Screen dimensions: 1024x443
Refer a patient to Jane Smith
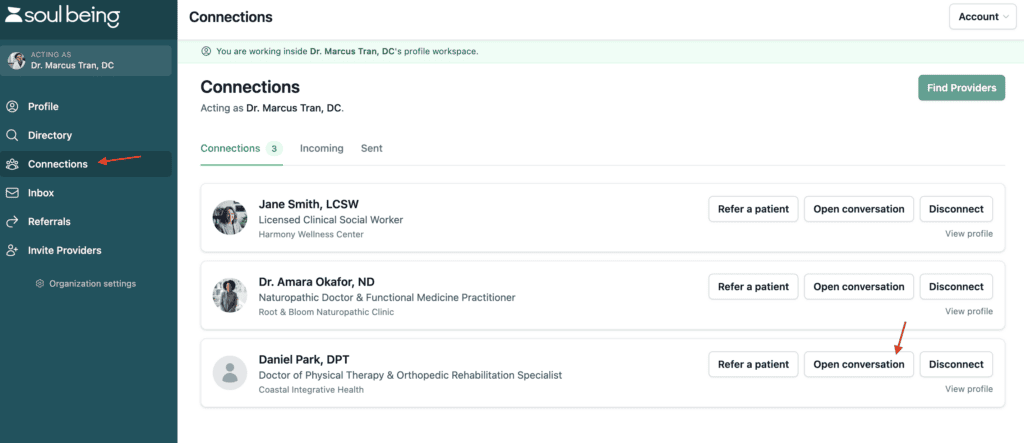coord(753,209)
